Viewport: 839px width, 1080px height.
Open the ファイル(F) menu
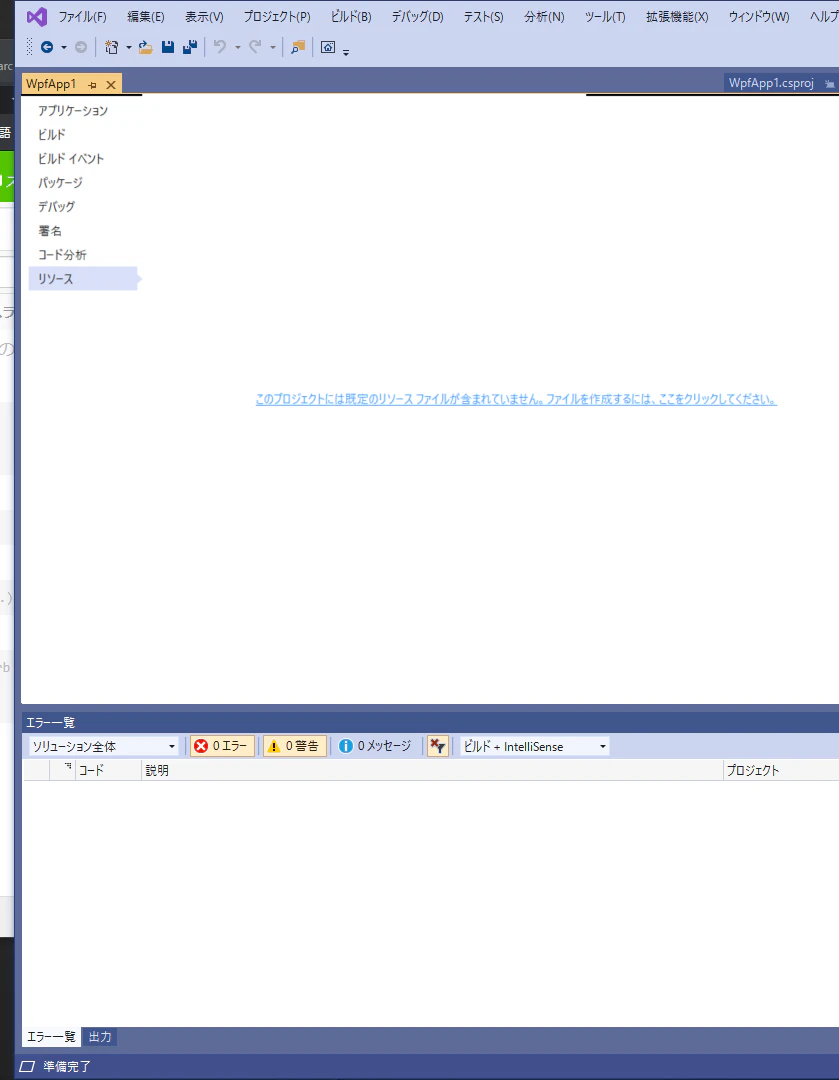[x=82, y=17]
